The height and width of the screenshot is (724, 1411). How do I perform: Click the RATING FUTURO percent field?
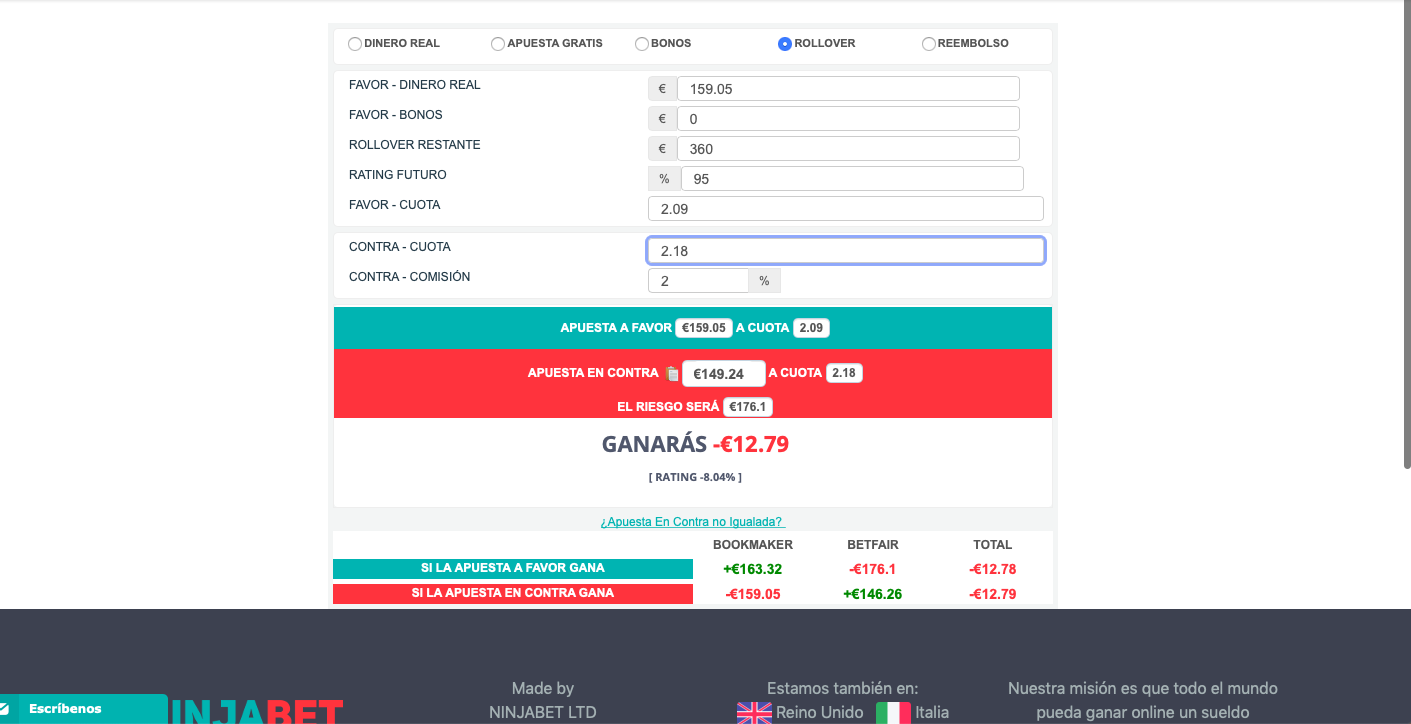(x=852, y=179)
